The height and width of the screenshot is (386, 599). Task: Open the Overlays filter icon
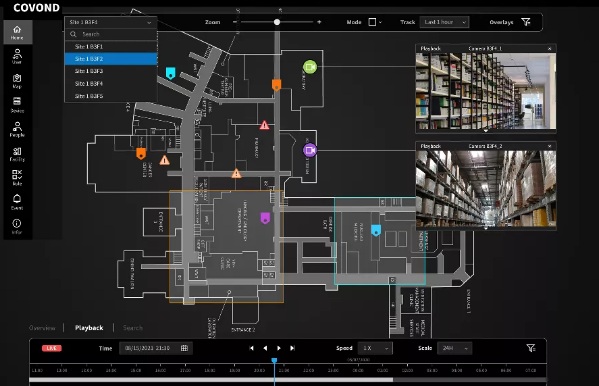526,22
